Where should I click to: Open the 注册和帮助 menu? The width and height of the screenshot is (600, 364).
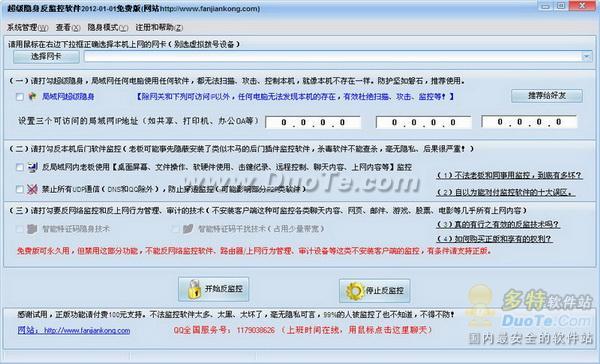(x=159, y=28)
